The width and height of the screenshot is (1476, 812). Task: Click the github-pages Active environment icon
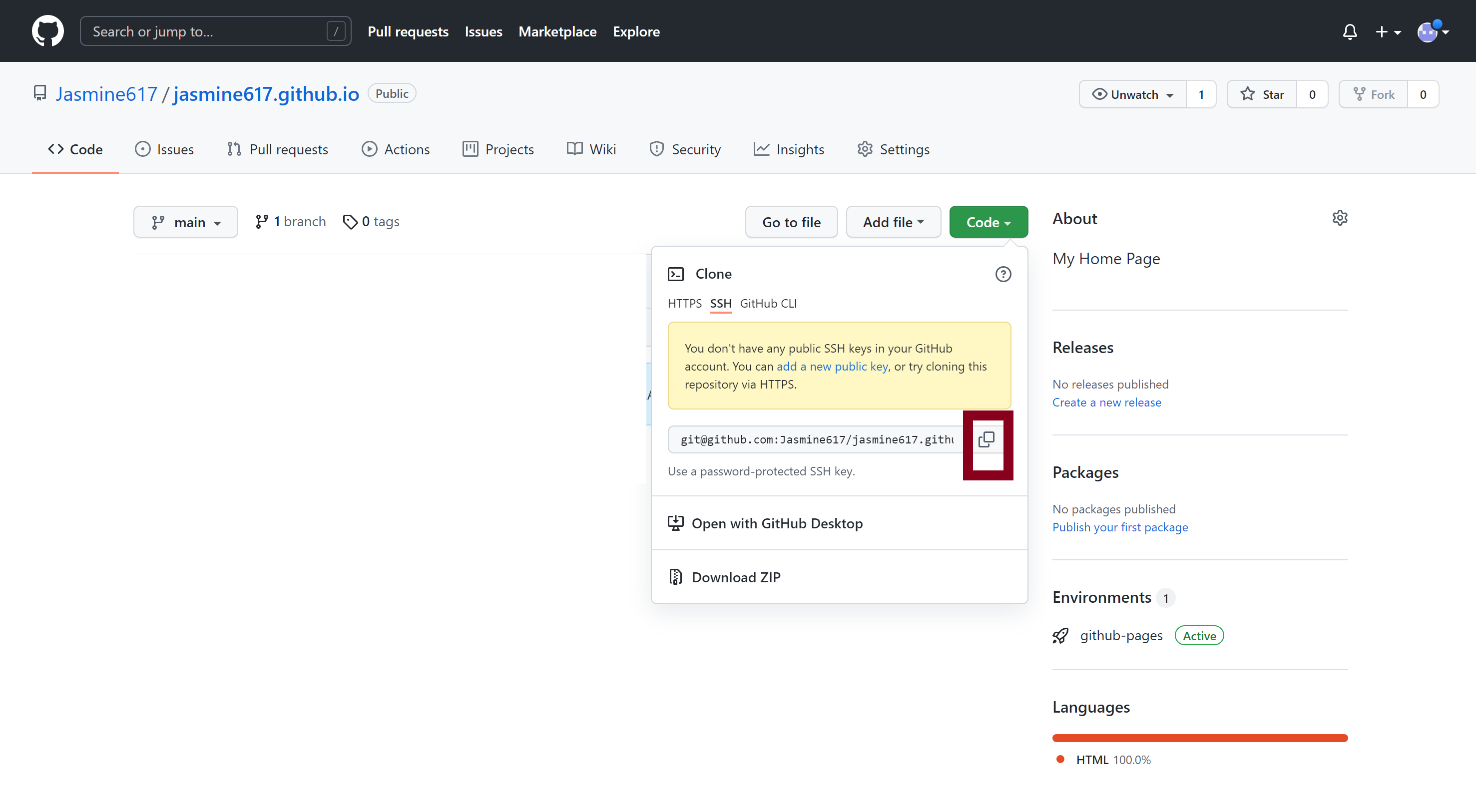(1062, 635)
